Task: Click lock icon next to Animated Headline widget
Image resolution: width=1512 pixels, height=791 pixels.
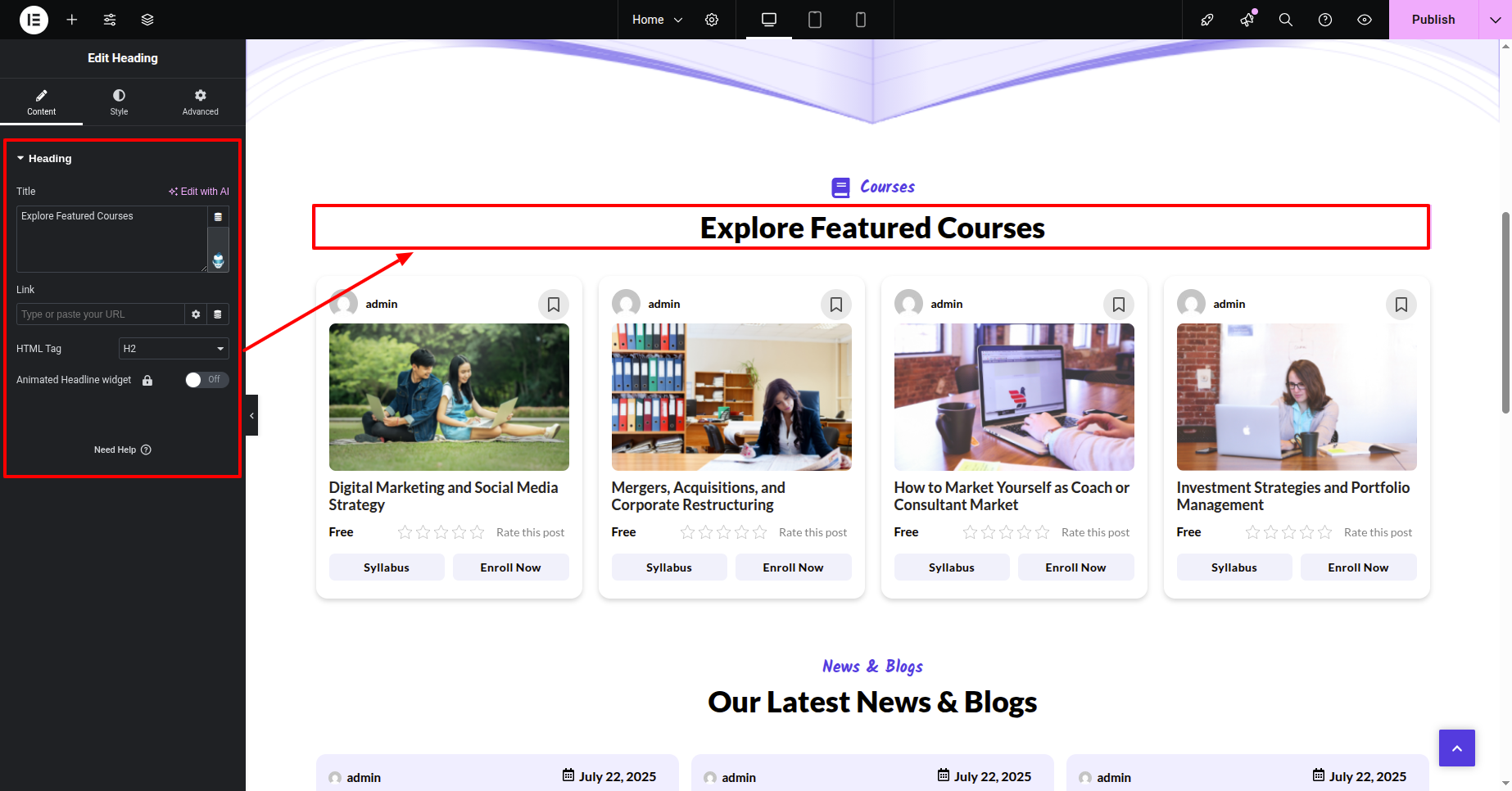Action: click(x=147, y=380)
